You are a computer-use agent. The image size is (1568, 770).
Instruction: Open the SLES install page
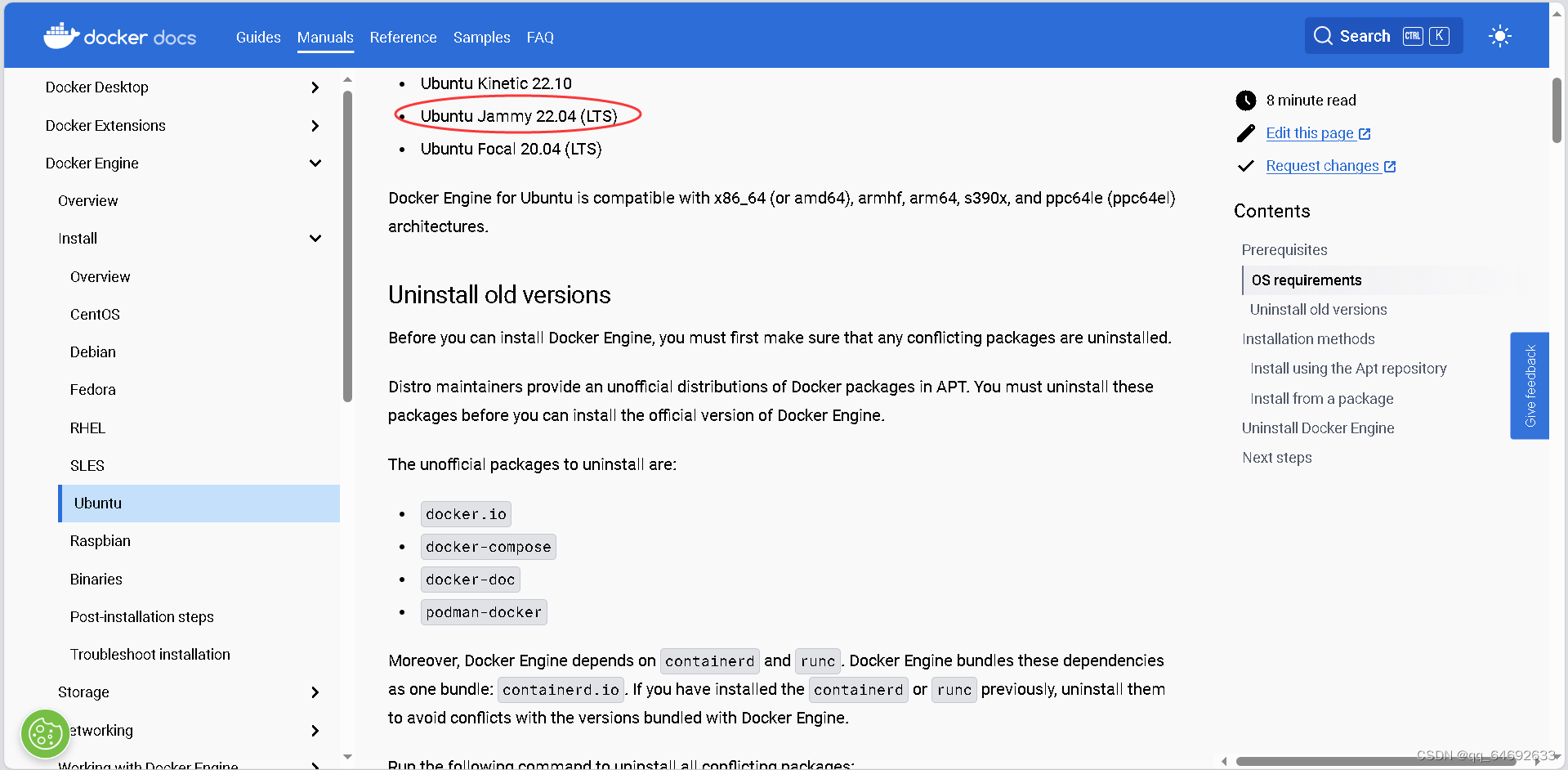point(87,466)
